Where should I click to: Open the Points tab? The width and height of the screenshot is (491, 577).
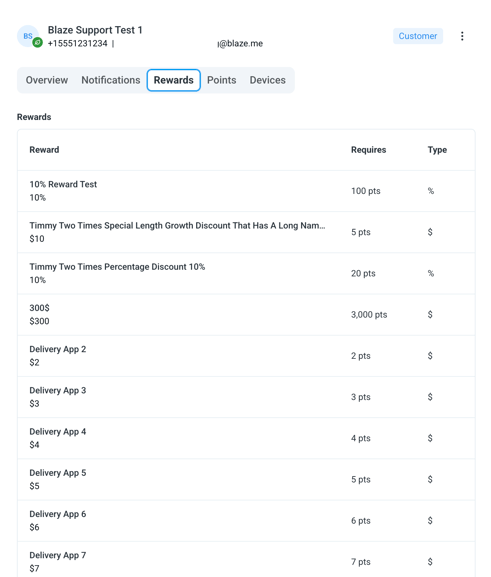pyautogui.click(x=222, y=80)
